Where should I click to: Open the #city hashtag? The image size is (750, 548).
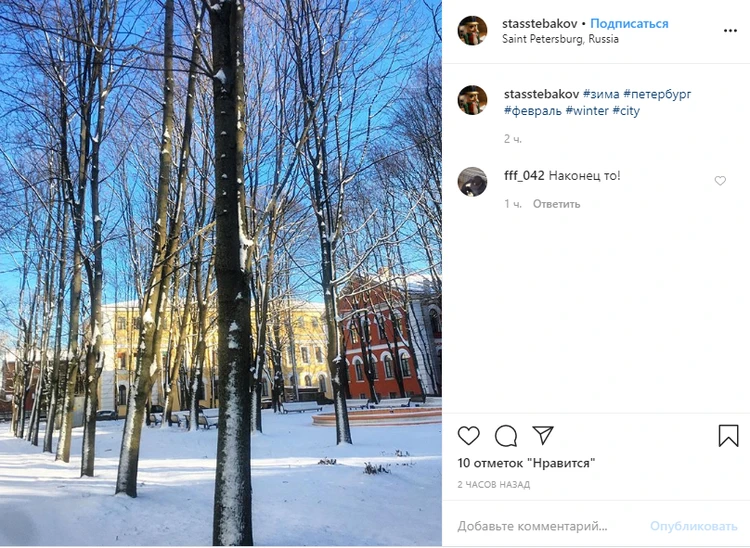(626, 111)
